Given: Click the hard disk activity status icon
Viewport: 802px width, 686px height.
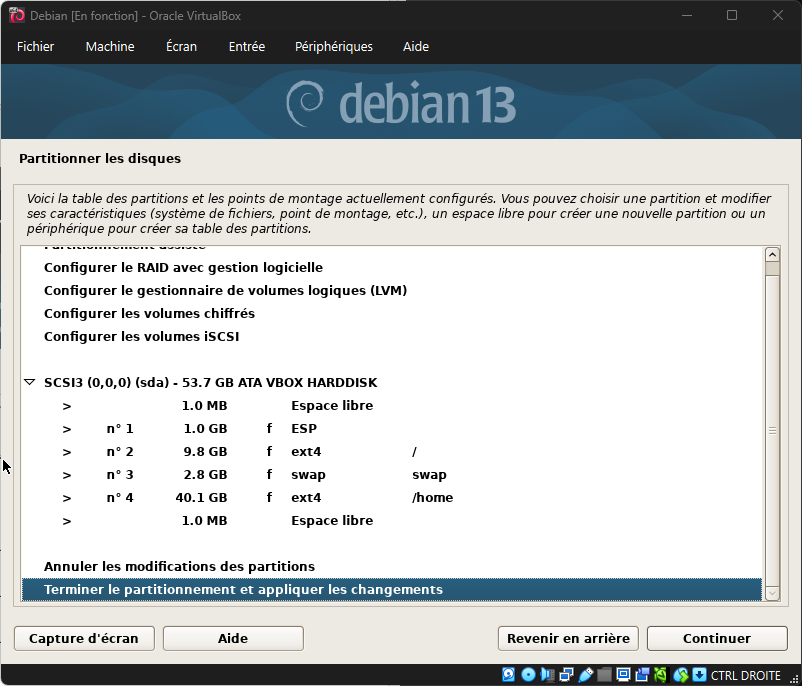Looking at the screenshot, I should click(x=508, y=675).
